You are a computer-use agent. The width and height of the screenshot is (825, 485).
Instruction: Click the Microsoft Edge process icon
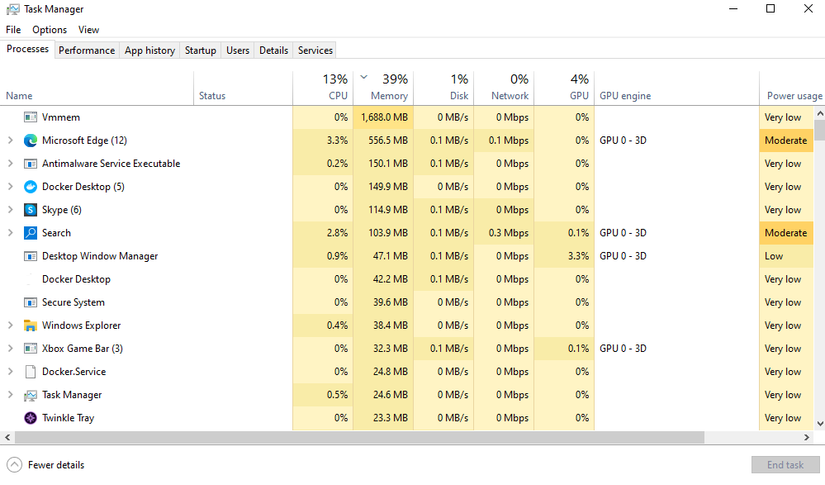pos(30,141)
